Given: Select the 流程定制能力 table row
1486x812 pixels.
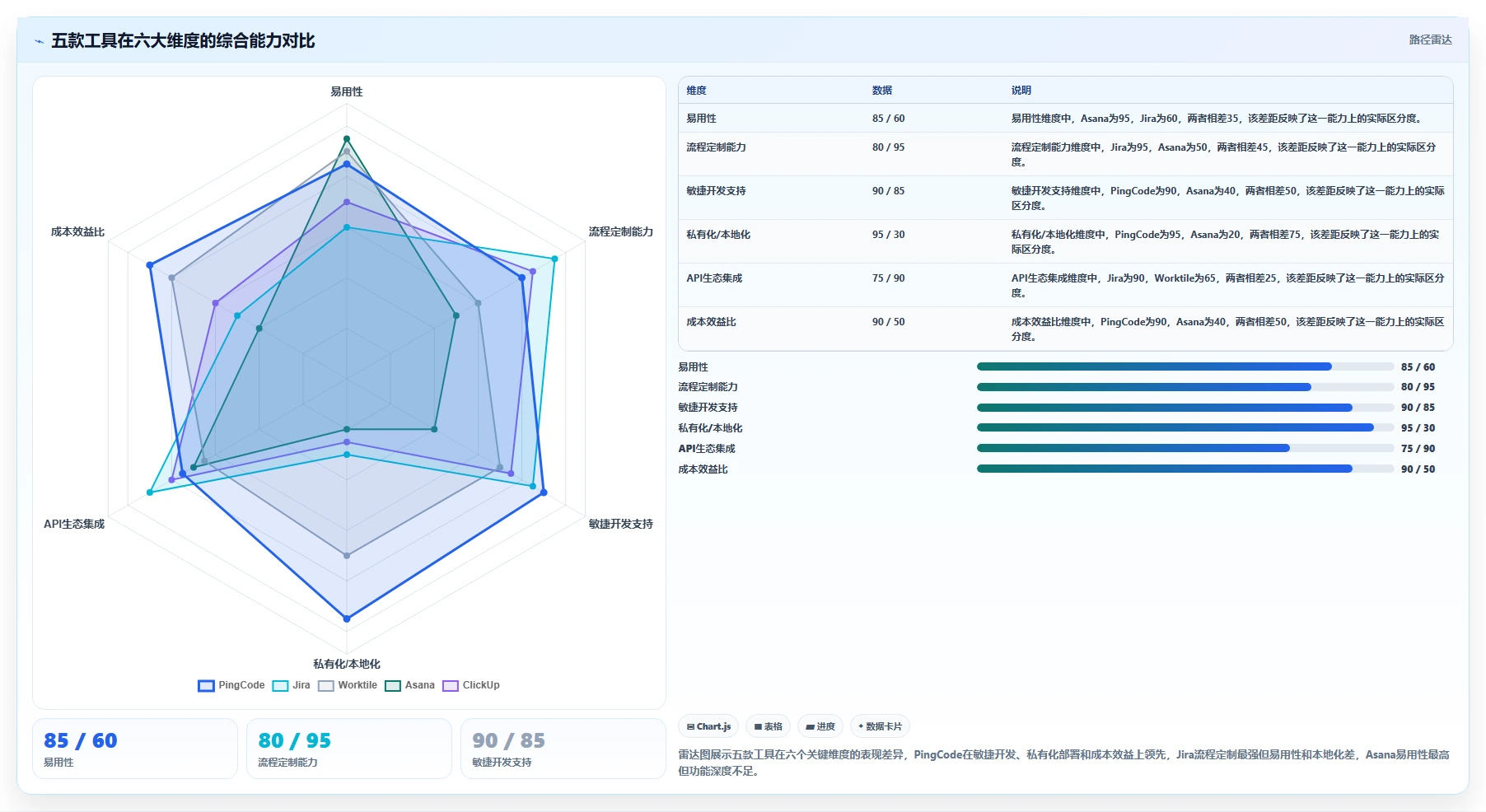Looking at the screenshot, I should 1065,154.
